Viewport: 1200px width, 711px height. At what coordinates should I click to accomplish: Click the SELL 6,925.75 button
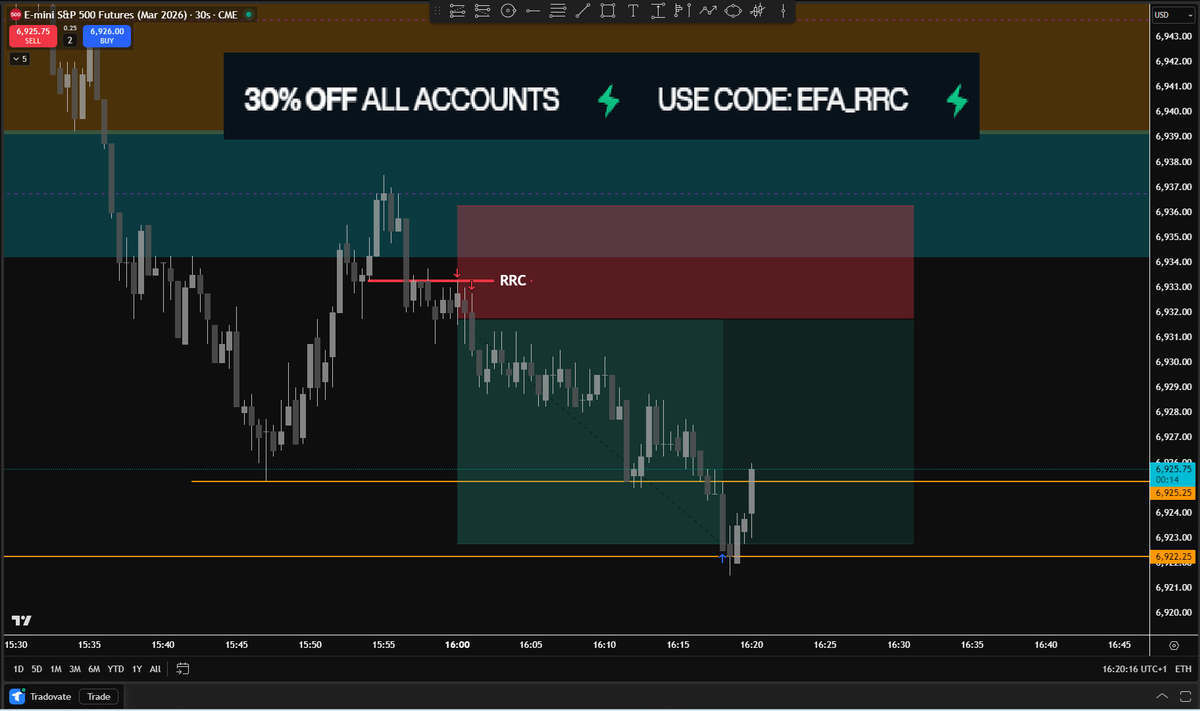coord(33,36)
